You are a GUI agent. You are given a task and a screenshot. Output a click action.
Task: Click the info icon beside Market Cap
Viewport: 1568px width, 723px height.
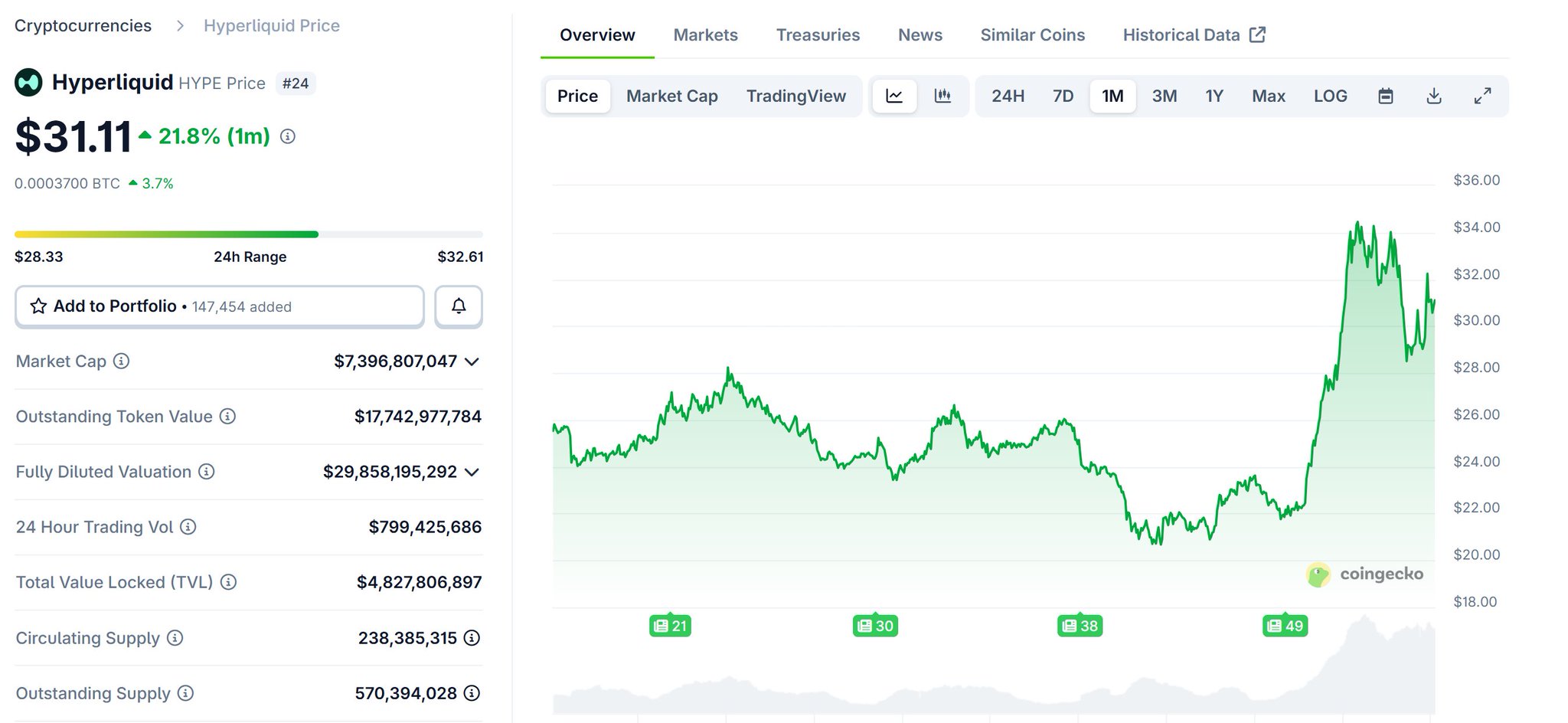coord(121,361)
